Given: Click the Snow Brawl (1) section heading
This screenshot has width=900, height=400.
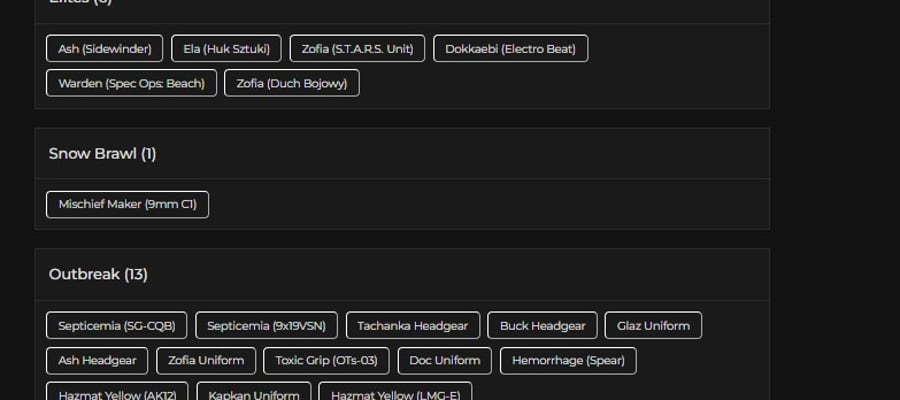Looking at the screenshot, I should [102, 154].
